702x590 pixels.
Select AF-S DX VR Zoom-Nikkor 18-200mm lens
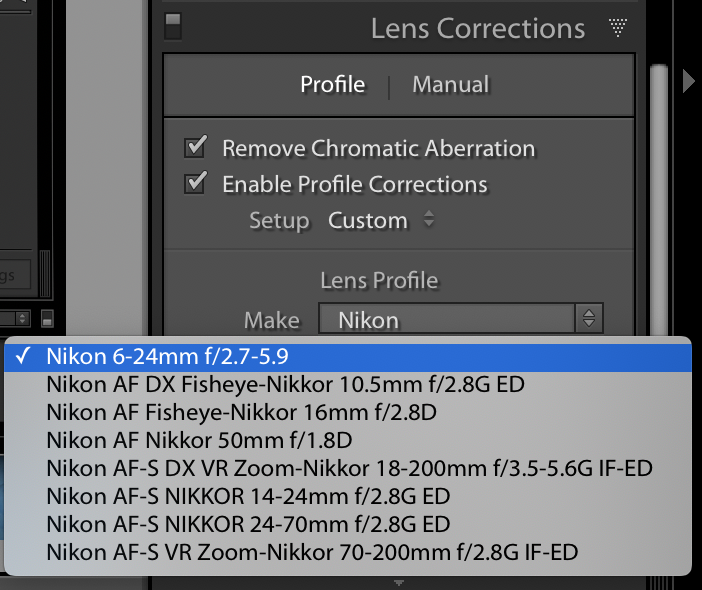348,468
